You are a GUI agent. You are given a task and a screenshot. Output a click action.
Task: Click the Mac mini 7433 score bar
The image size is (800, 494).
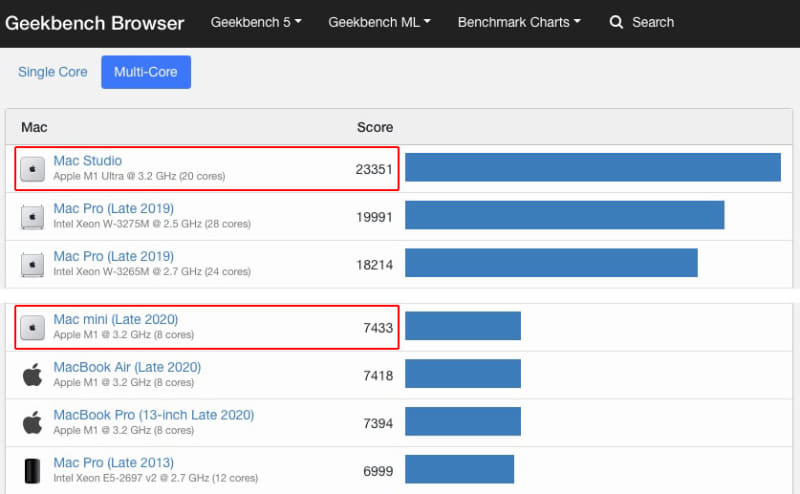463,326
